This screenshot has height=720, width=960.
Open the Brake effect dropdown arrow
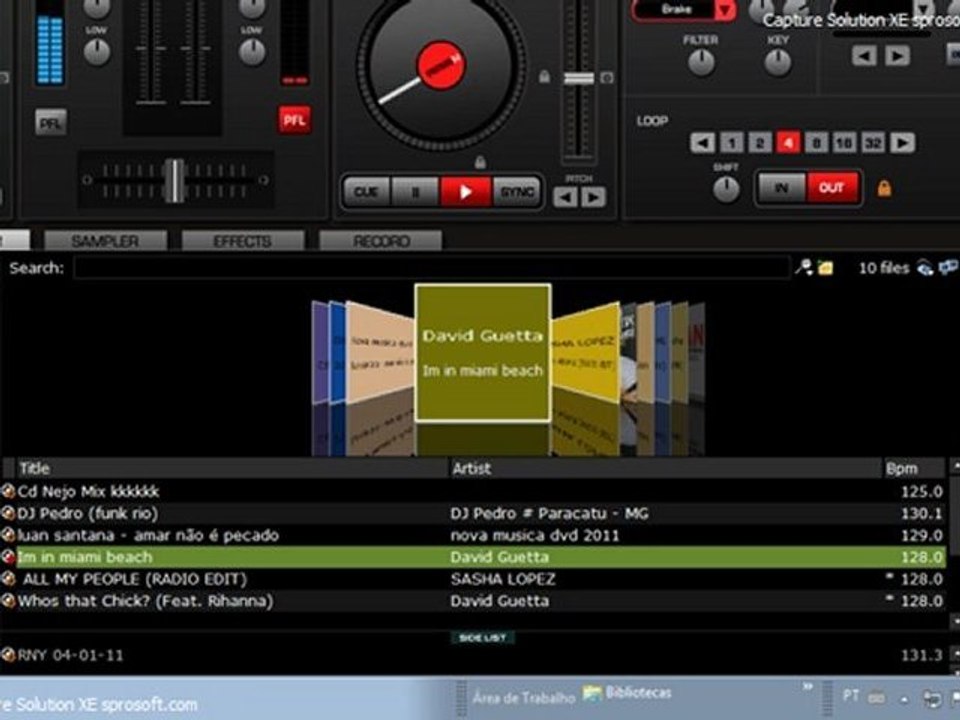(726, 10)
